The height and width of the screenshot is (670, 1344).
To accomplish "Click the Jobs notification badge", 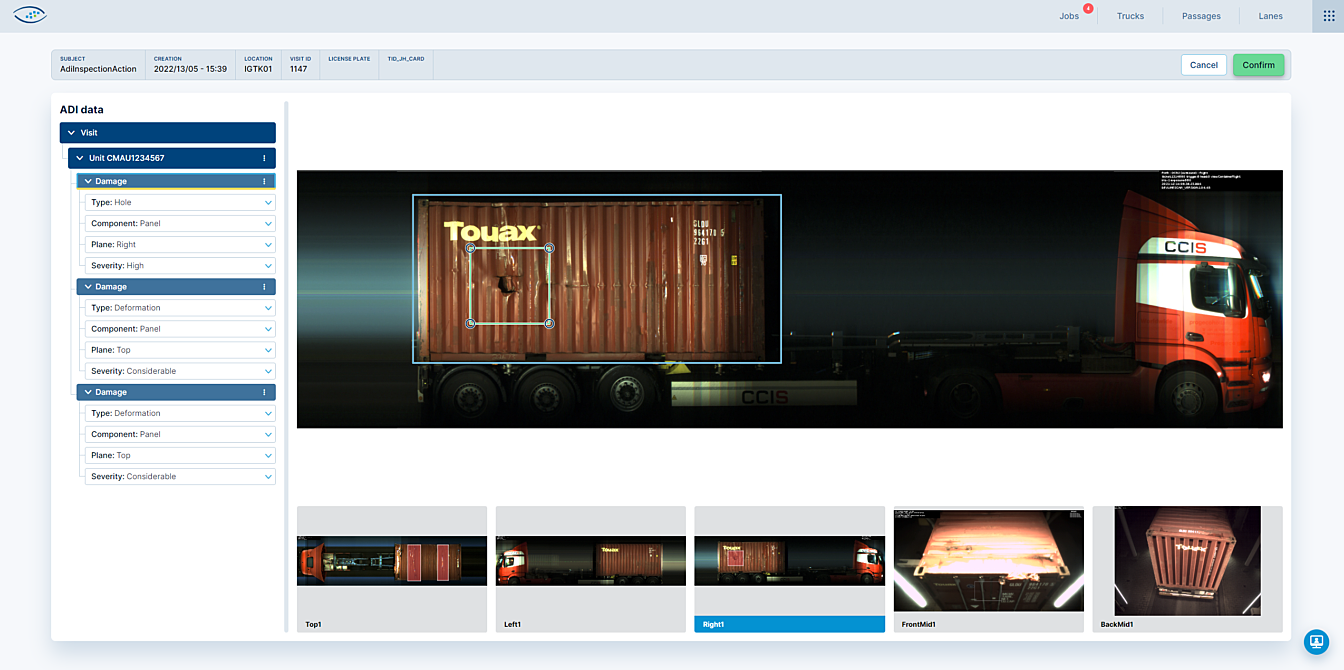I will 1088,9.
